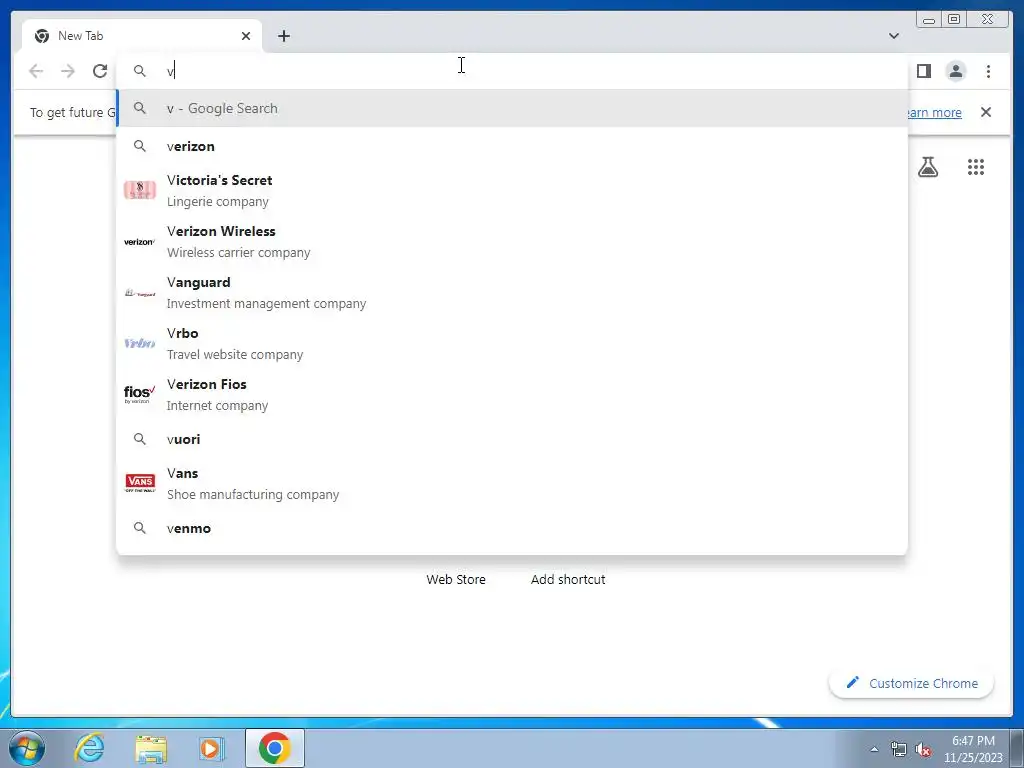The width and height of the screenshot is (1024, 768).
Task: Click the Victoria's Secret logo thumbnail
Action: (x=140, y=190)
